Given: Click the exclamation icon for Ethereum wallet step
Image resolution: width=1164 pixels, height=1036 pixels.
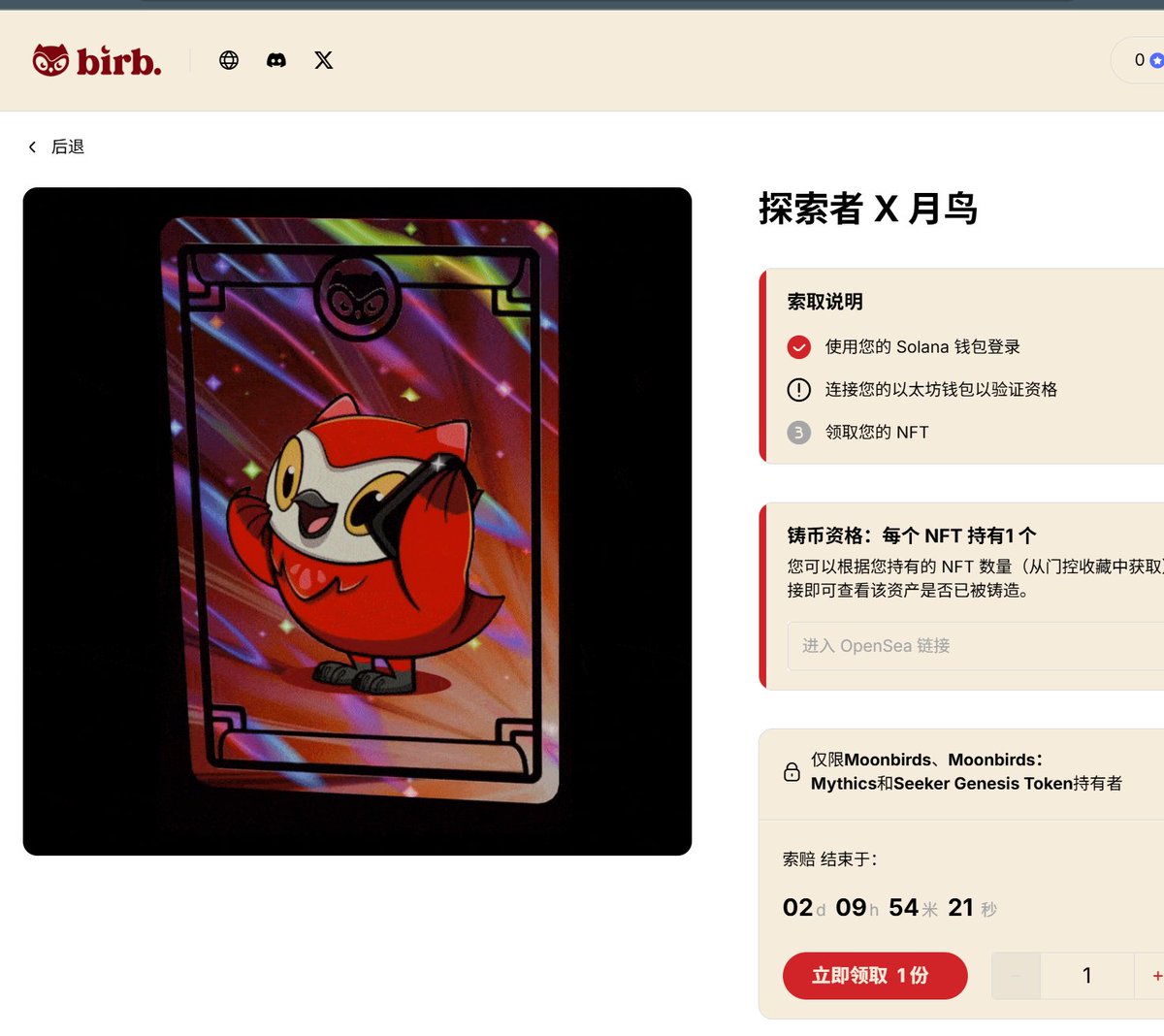Looking at the screenshot, I should pos(798,390).
